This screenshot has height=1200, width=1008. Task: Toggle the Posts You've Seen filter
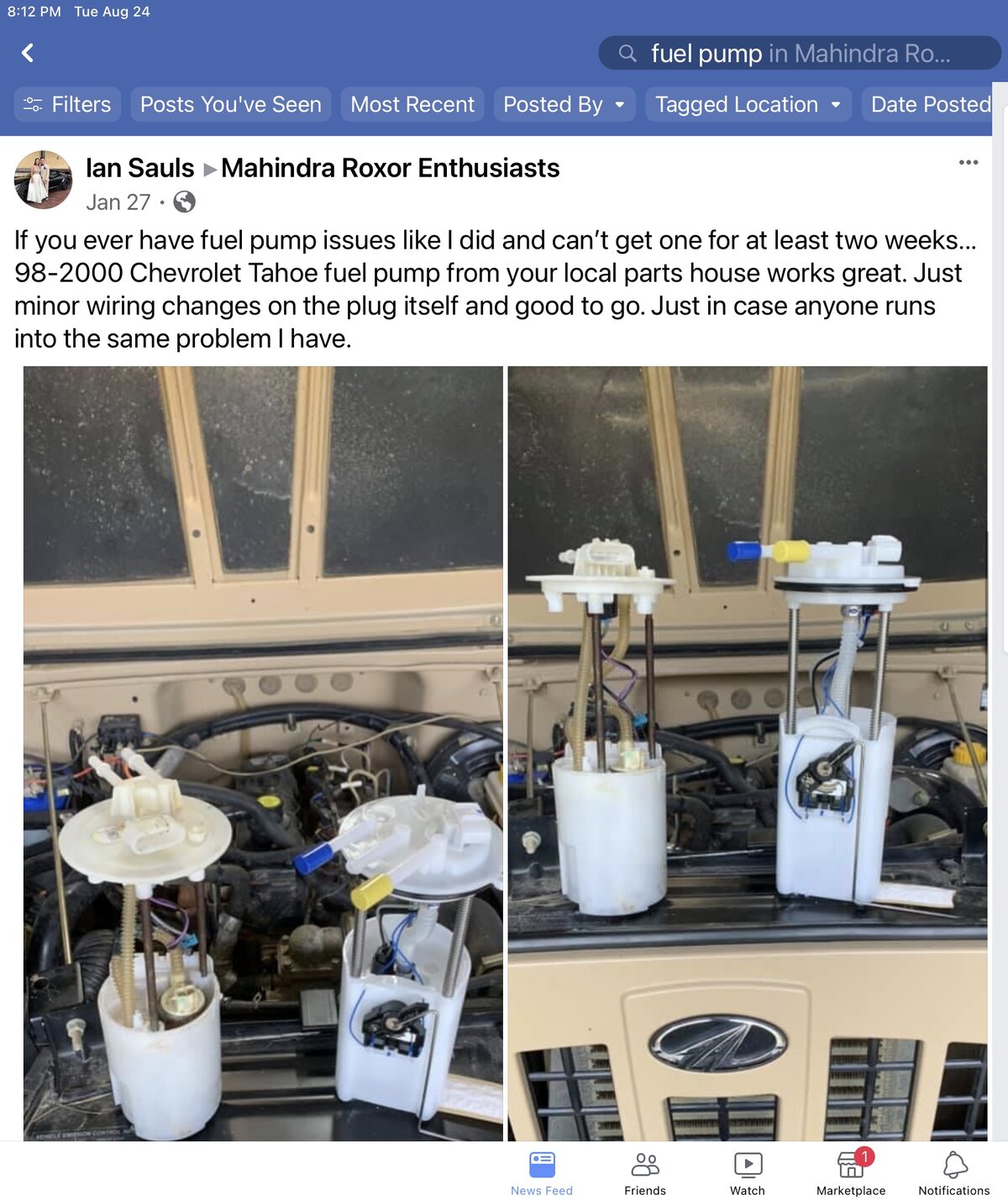[x=231, y=105]
